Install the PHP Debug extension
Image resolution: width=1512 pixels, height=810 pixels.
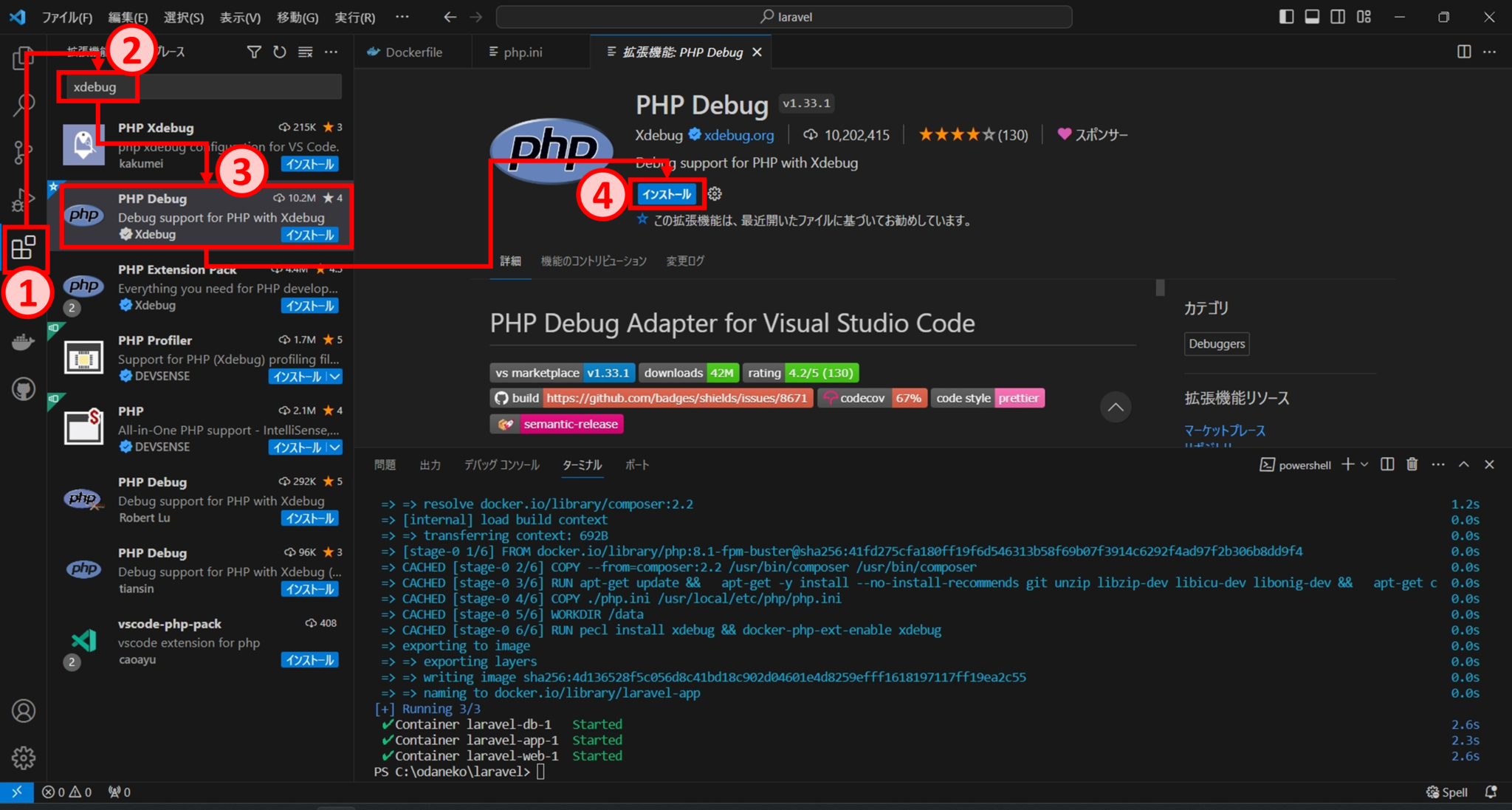(665, 193)
